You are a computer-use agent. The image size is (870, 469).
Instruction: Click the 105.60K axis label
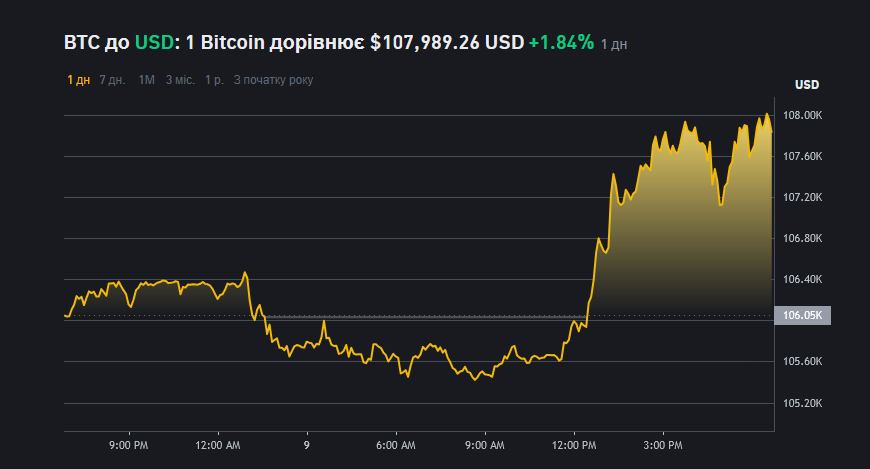(x=802, y=362)
